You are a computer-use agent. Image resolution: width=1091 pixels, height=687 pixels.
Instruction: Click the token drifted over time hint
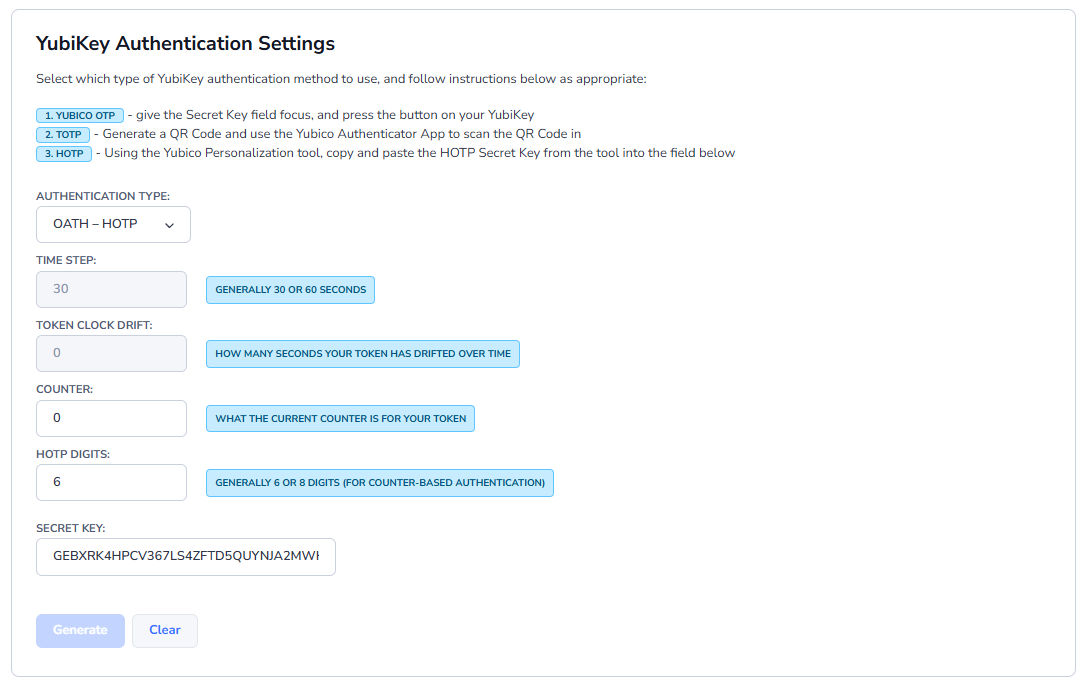click(363, 354)
